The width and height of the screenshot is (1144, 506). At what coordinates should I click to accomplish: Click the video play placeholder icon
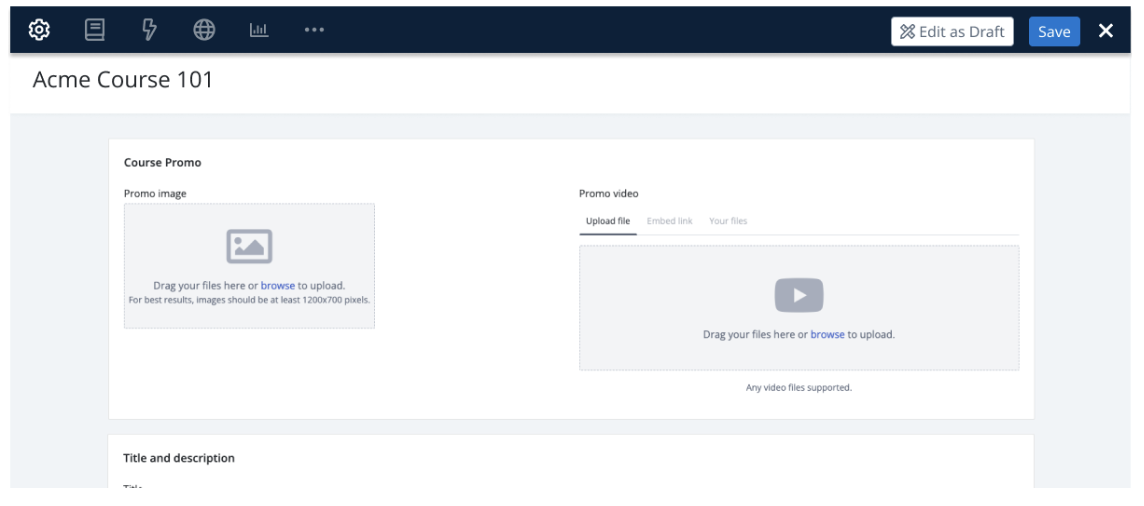799,295
